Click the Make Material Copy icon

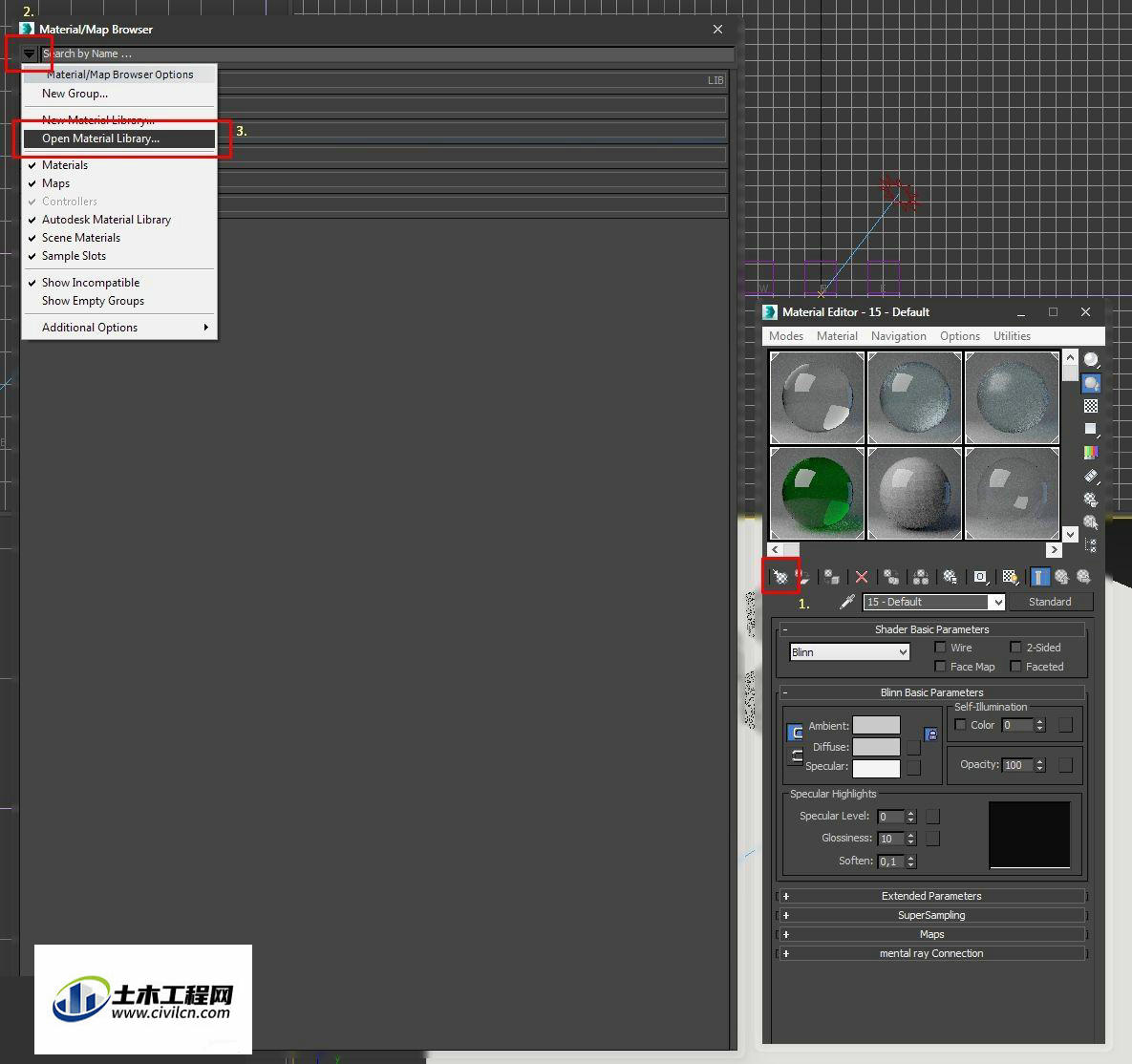tap(891, 577)
